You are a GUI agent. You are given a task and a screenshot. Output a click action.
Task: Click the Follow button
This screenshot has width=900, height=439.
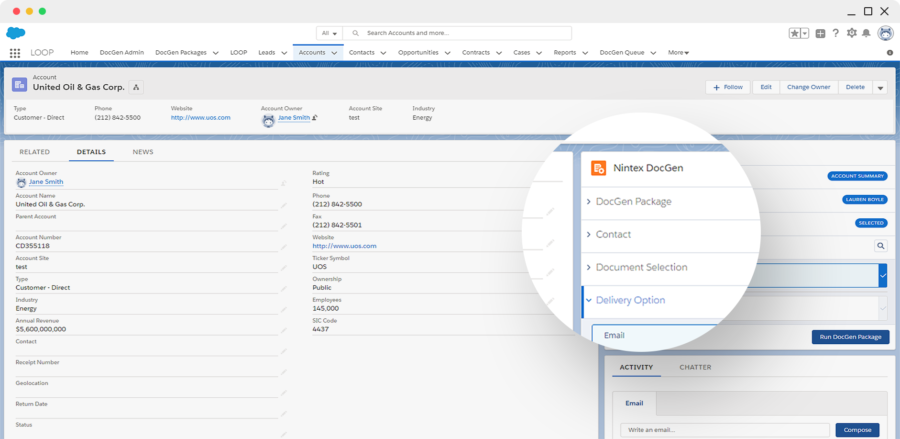[728, 87]
